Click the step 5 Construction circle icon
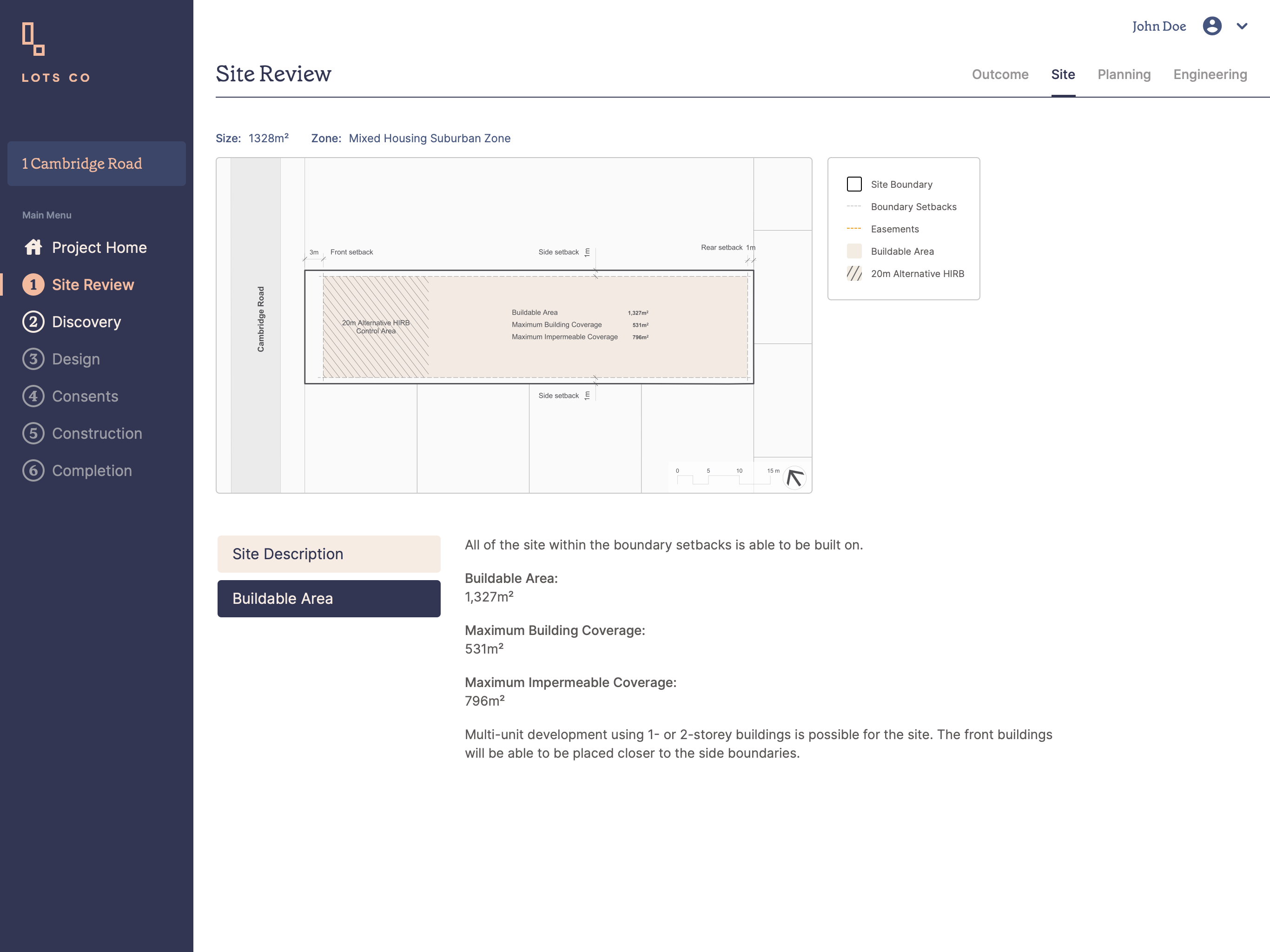The width and height of the screenshot is (1270, 952). click(x=33, y=434)
